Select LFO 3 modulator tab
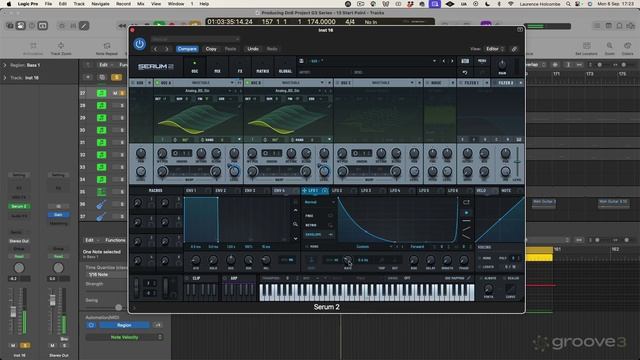The width and height of the screenshot is (640, 360). click(x=366, y=191)
